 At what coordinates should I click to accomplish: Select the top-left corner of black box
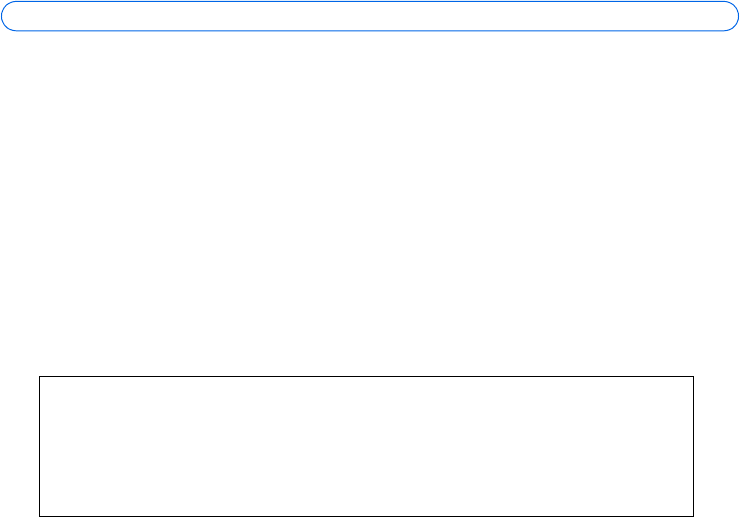pos(39,377)
